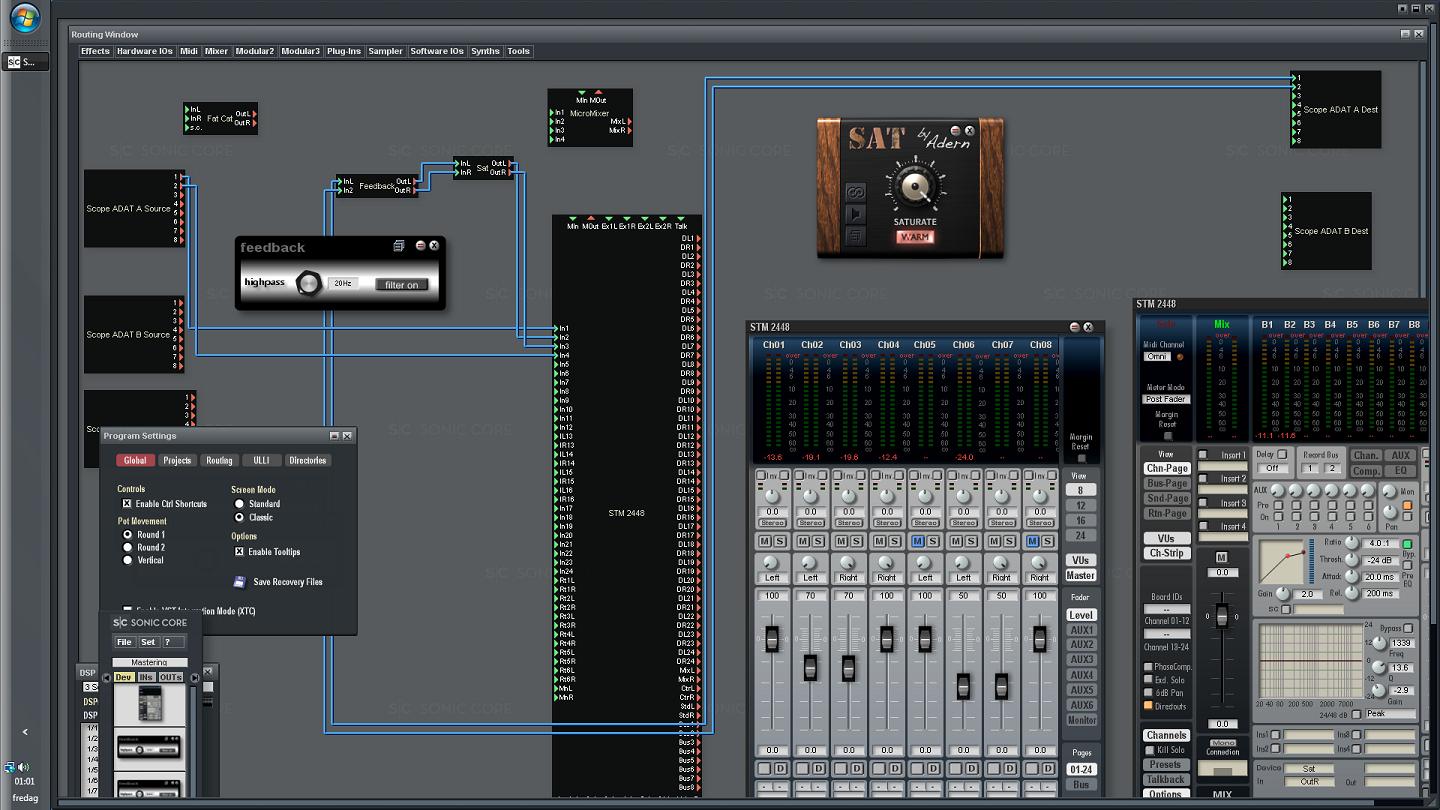Select Vertical pot movement
The height and width of the screenshot is (810, 1440).
point(127,560)
